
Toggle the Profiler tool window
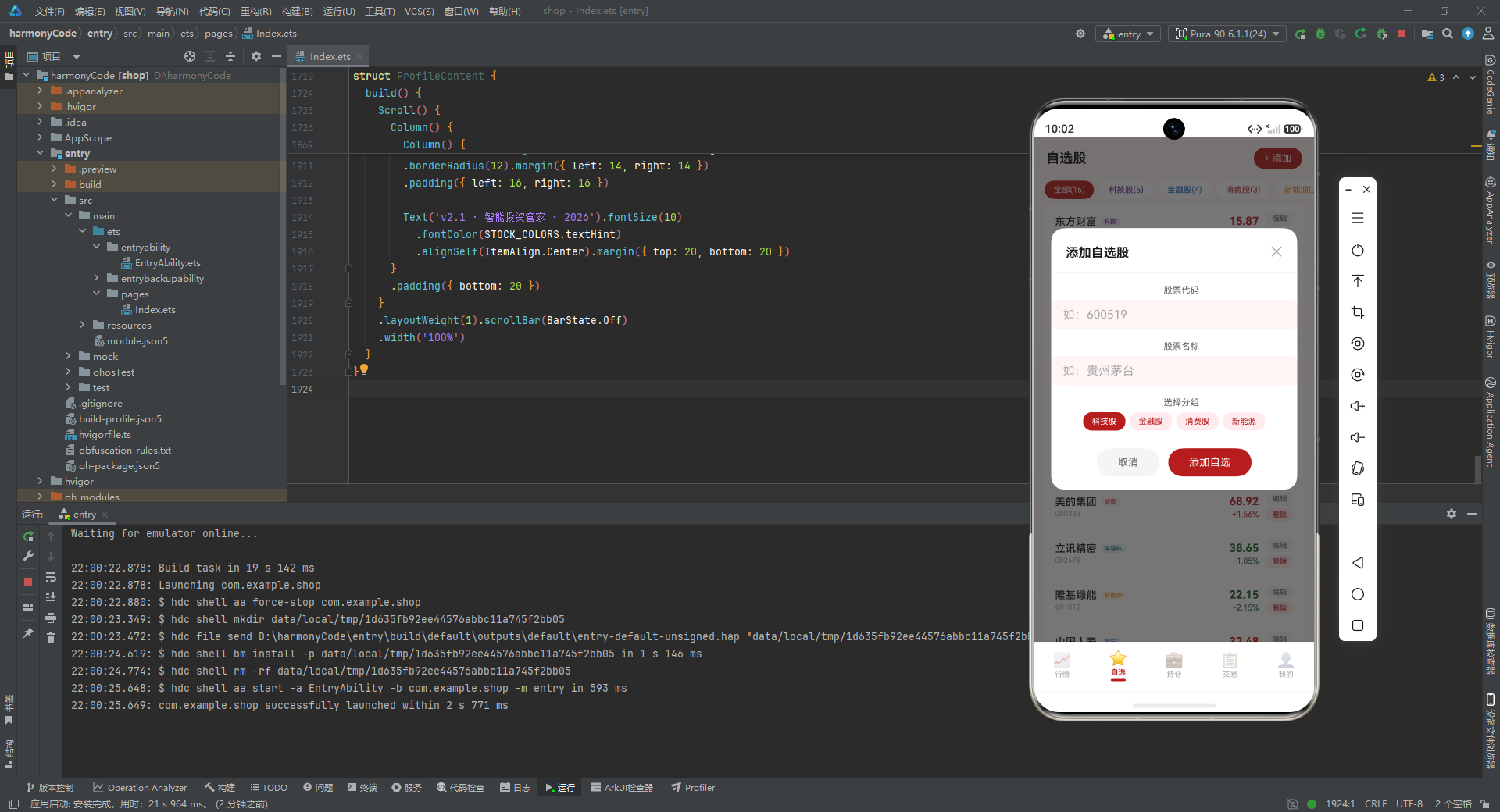(x=693, y=788)
